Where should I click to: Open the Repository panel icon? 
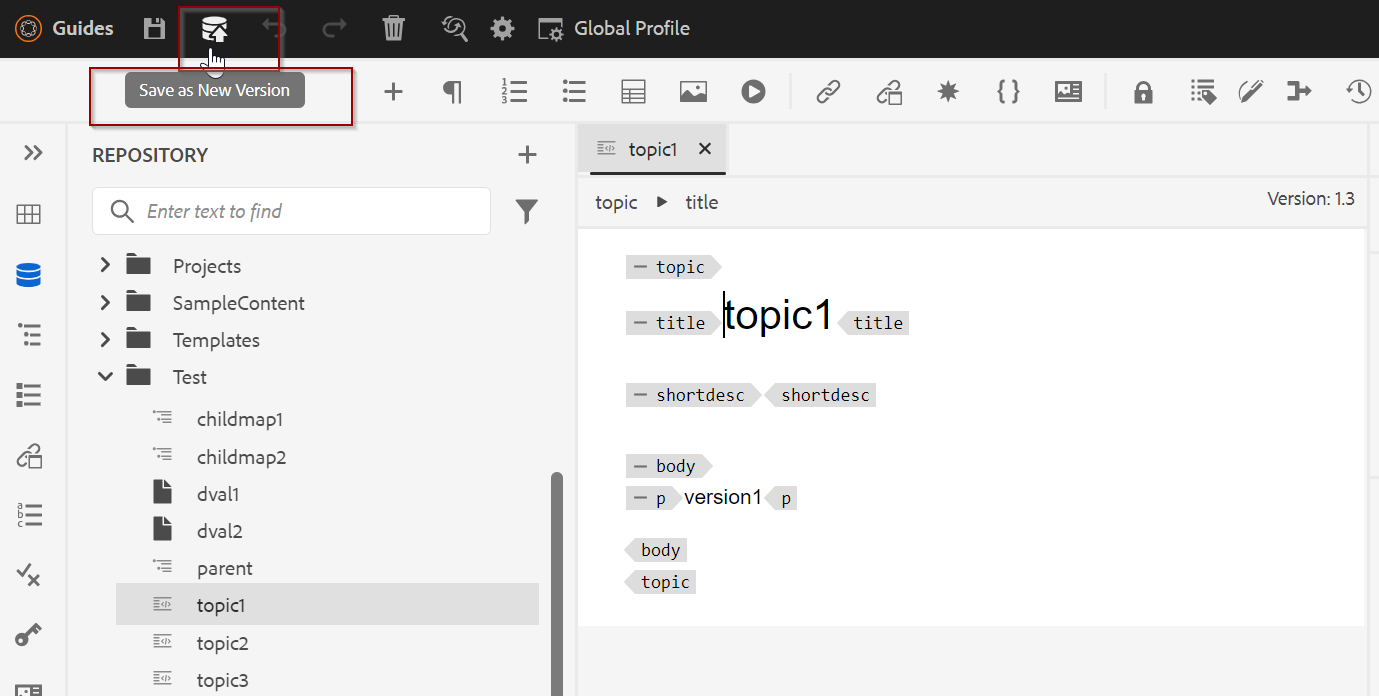pyautogui.click(x=28, y=274)
